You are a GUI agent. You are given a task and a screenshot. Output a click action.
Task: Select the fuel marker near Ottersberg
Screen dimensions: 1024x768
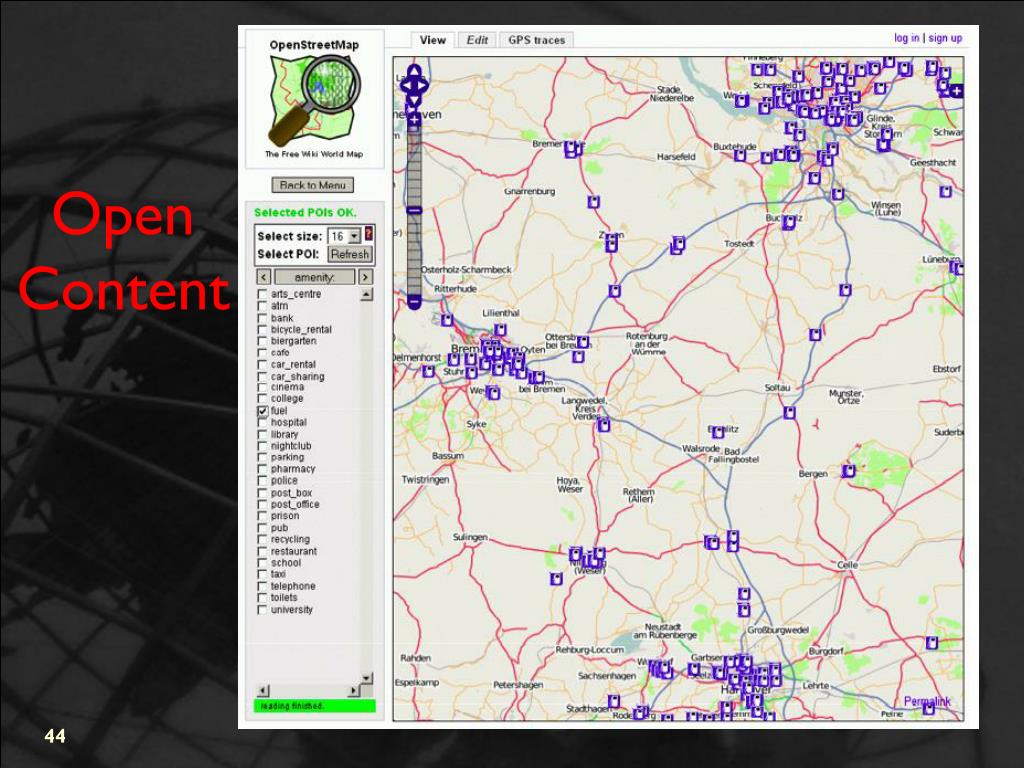582,342
